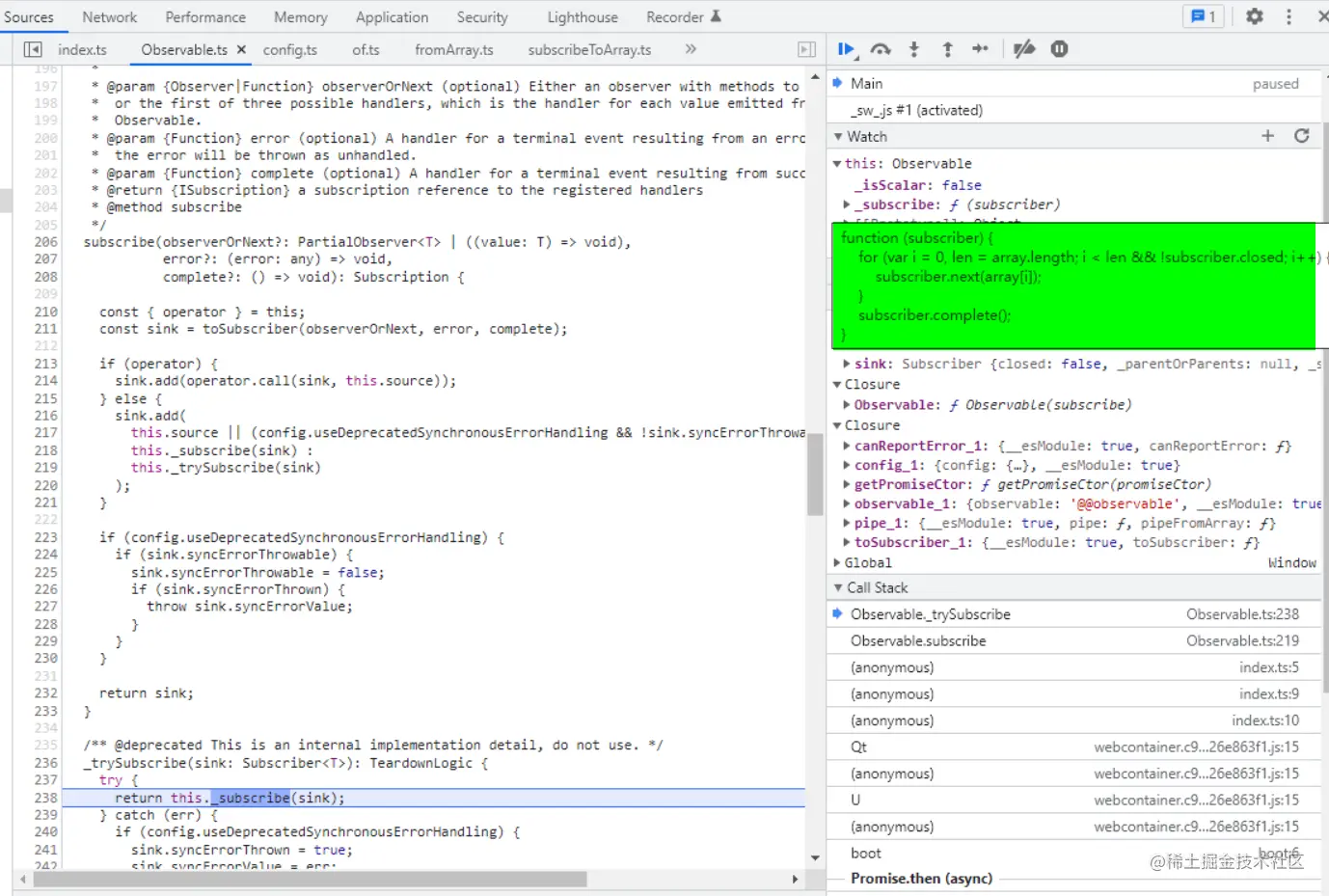Select the boot call stack frame
Screen dimensions: 1329x896
coord(1073,854)
